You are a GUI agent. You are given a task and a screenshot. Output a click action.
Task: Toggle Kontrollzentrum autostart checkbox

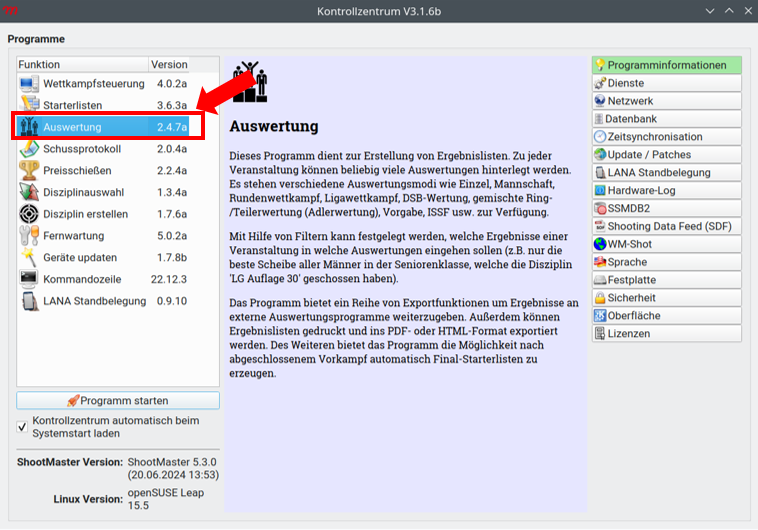tap(23, 427)
